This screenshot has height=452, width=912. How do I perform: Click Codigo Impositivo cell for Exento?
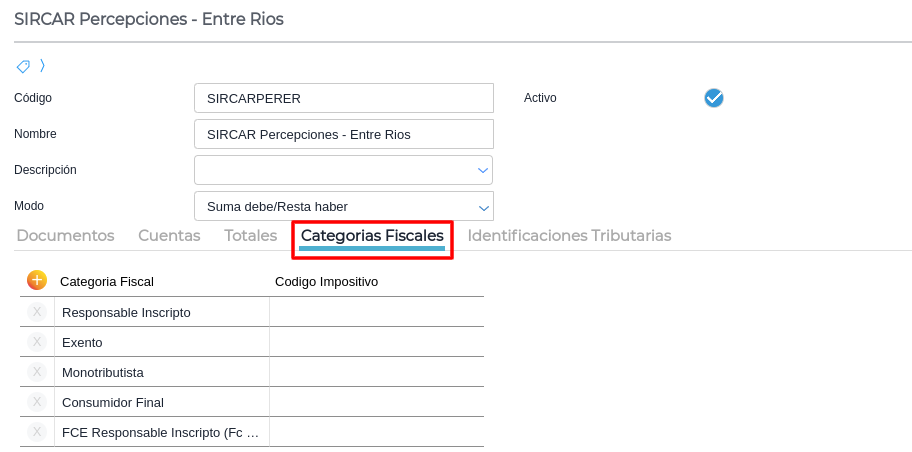[376, 342]
